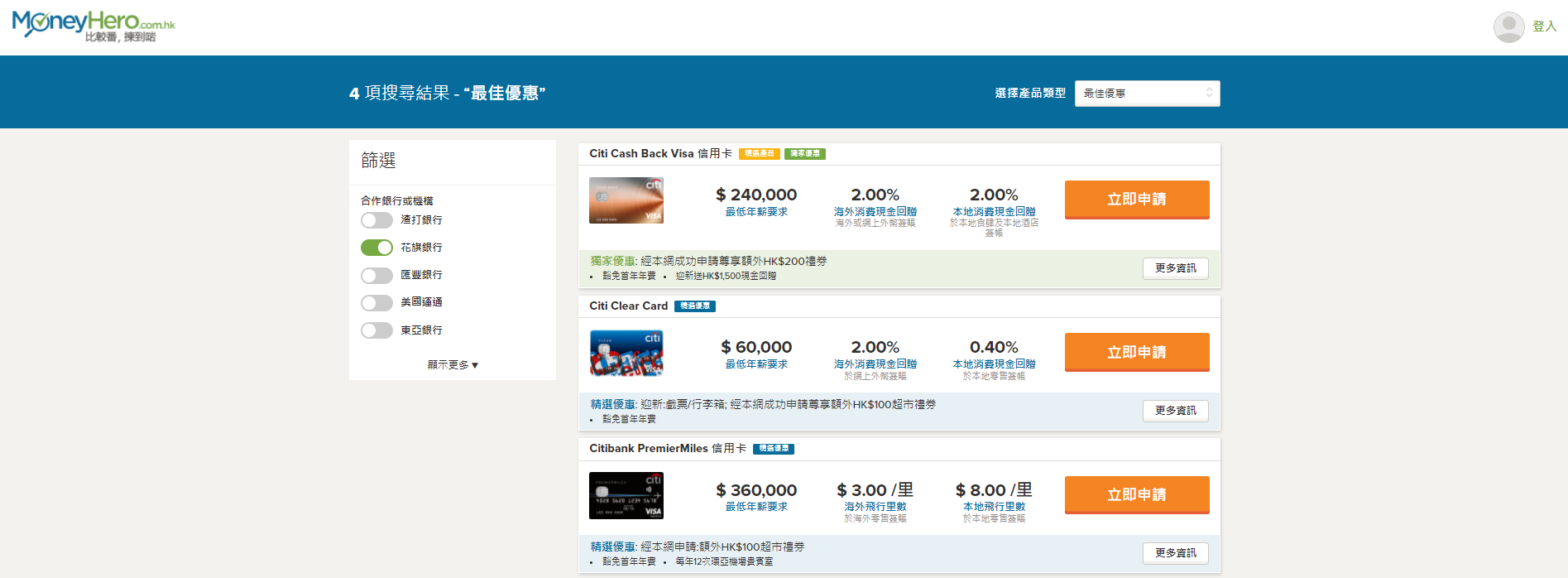Apply for Citi Clear Card with 立即申請
Screen dimensions: 1568x578
[x=1137, y=352]
